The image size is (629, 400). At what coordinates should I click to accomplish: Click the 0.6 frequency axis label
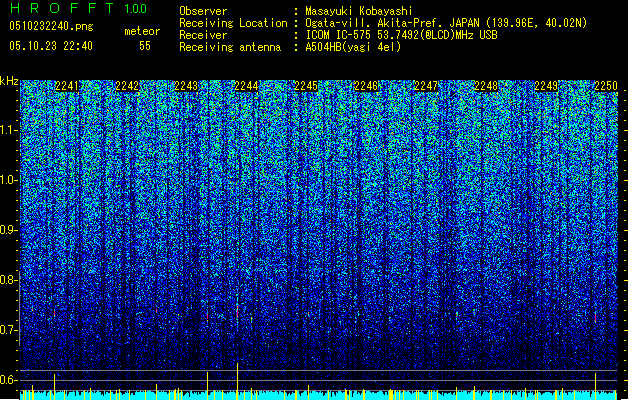pyautogui.click(x=9, y=380)
